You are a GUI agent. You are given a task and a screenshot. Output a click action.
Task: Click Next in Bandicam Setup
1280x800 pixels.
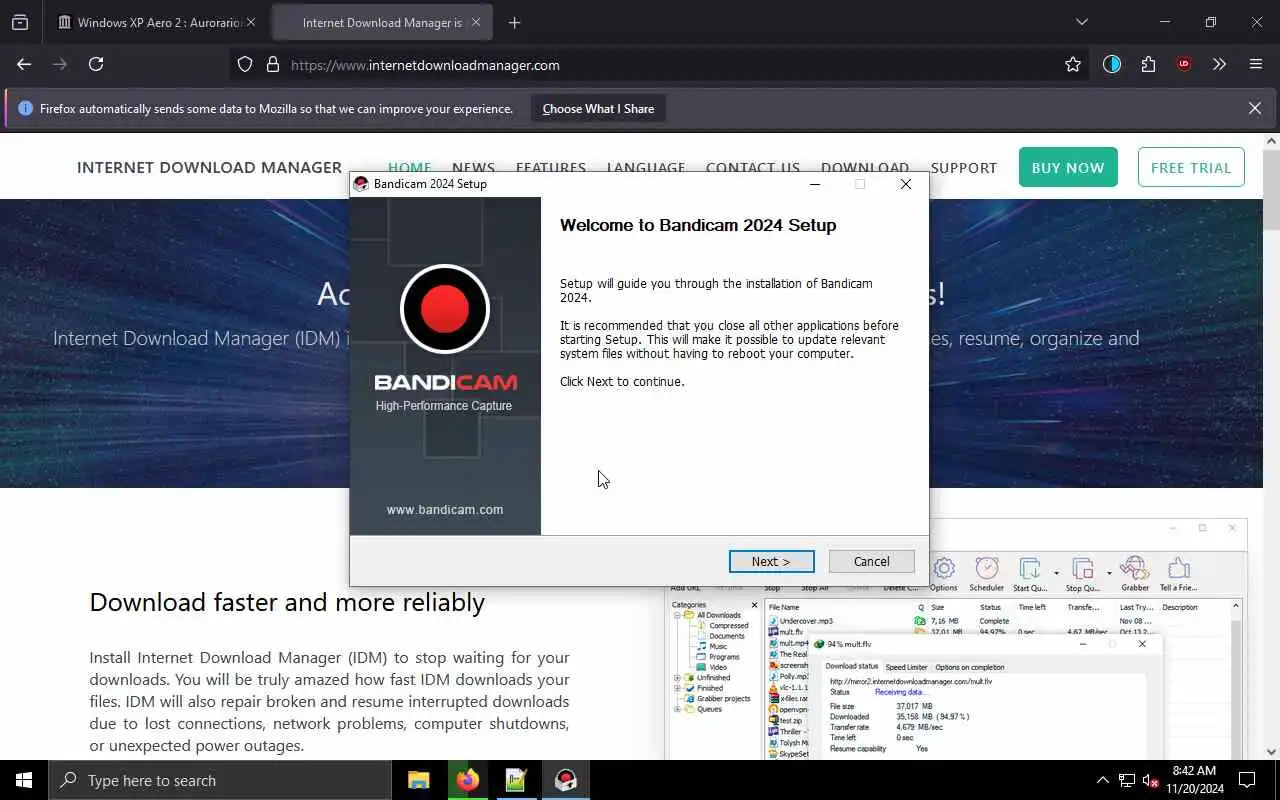click(x=771, y=561)
